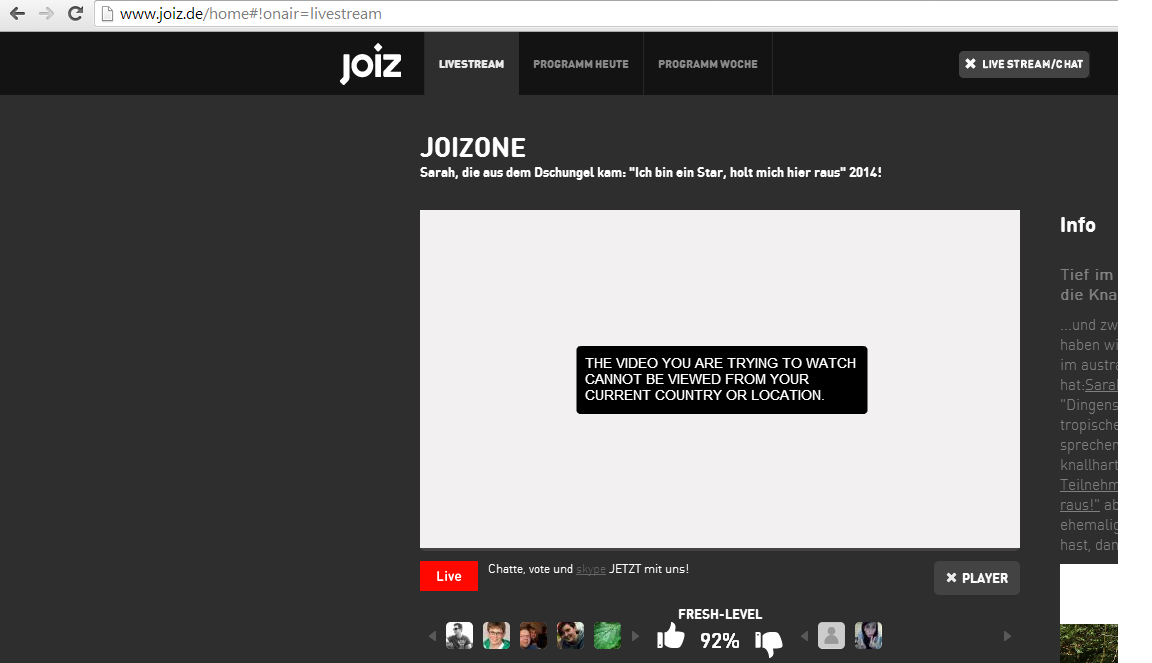
Task: Vote thumbs up for Fresh-Level
Action: pos(670,637)
